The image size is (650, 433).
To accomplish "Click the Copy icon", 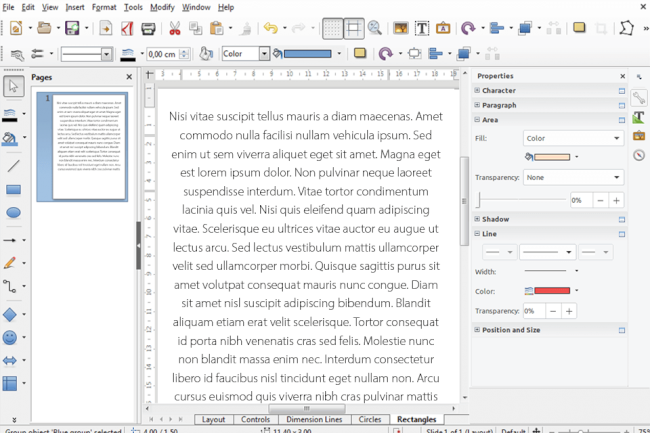I will [195, 28].
